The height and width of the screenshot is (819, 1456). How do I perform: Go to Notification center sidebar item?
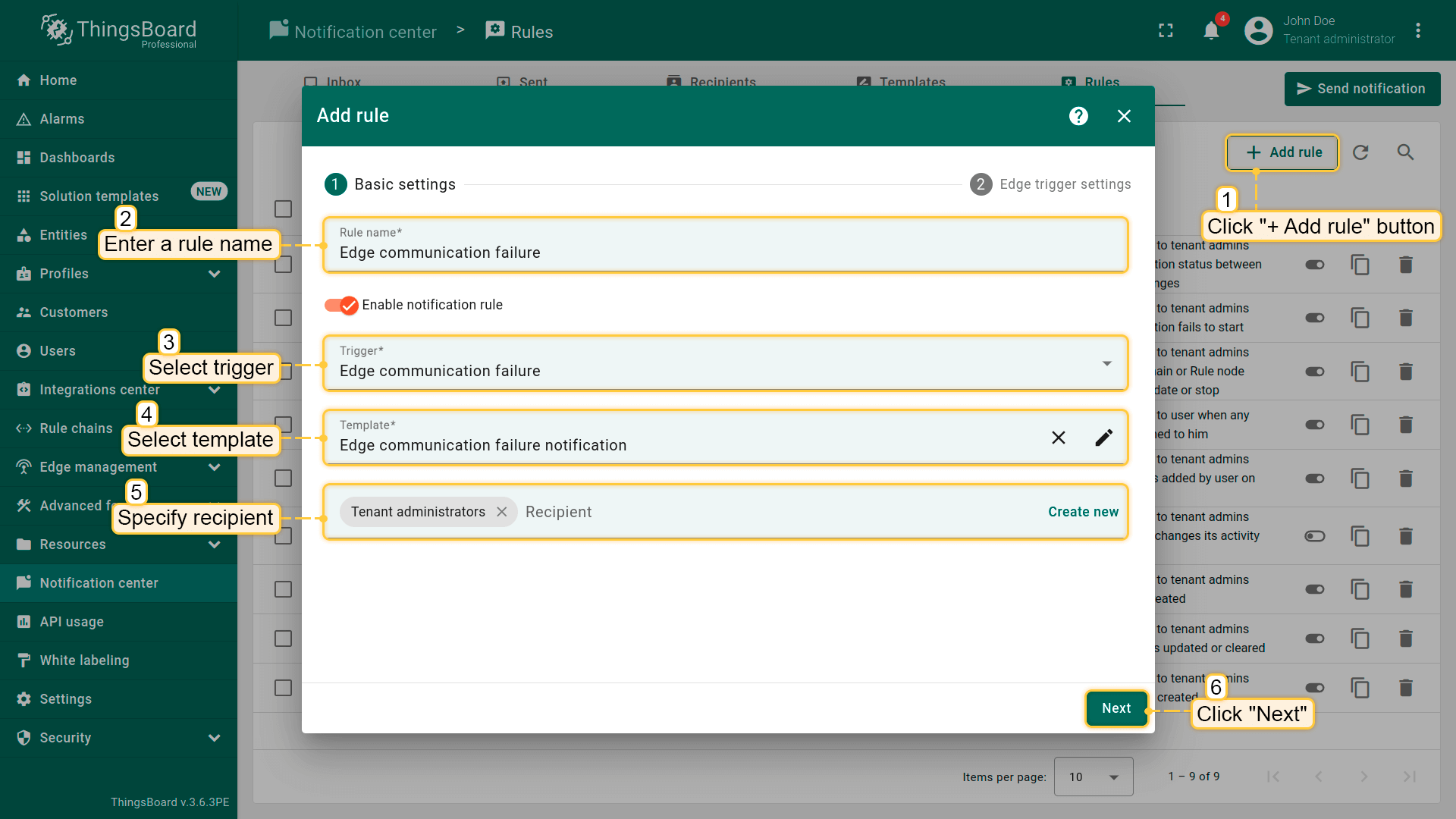(x=99, y=583)
